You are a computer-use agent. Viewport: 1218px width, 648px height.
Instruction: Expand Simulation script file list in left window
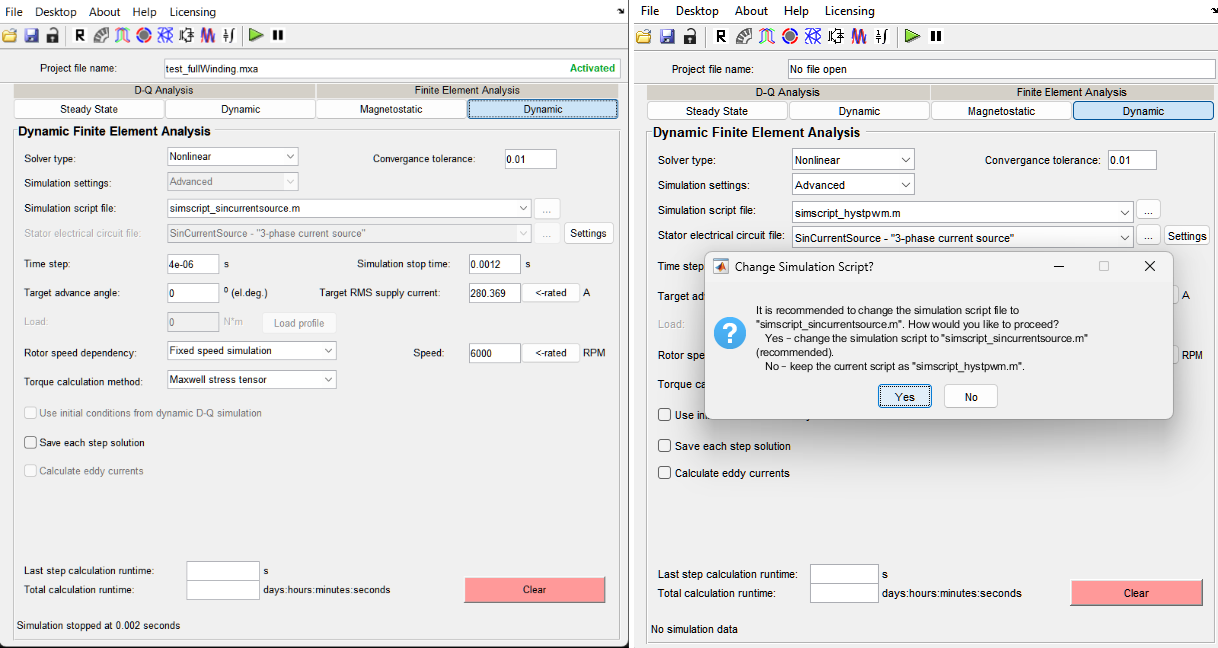(x=349, y=208)
